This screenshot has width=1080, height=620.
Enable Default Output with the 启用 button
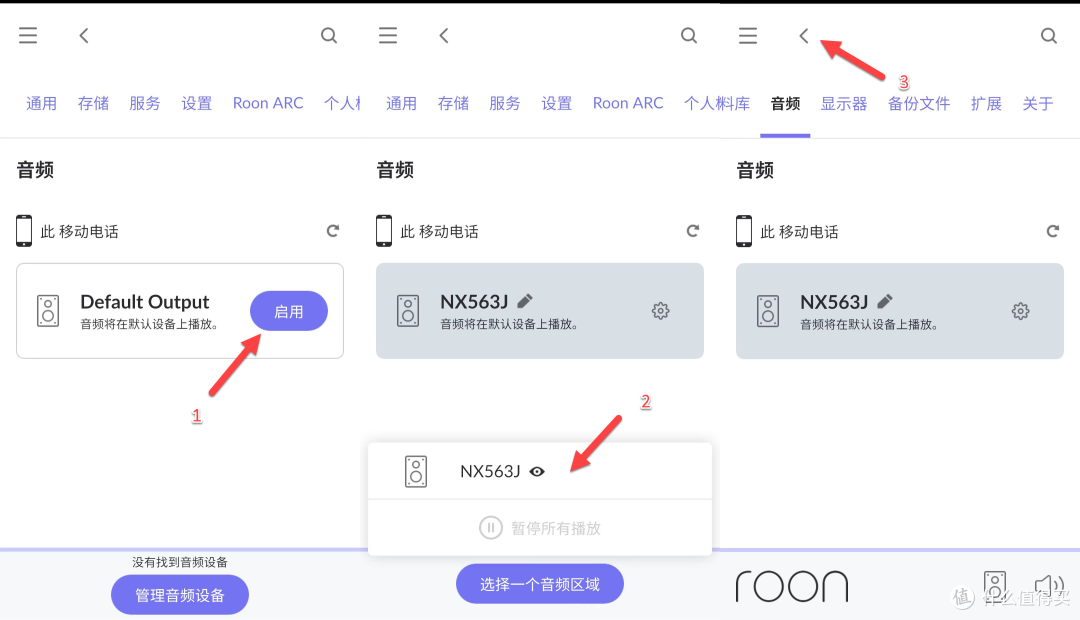(289, 311)
